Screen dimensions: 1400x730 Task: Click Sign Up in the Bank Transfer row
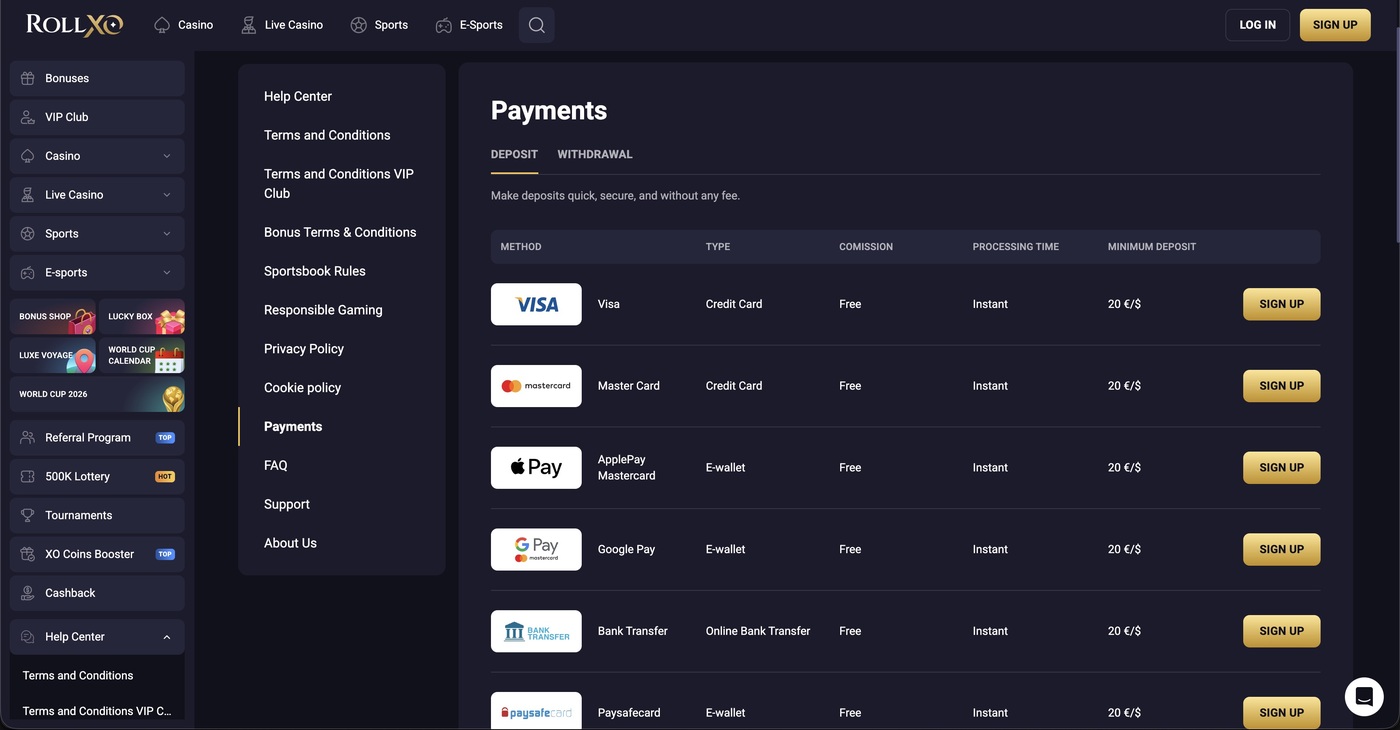(x=1281, y=631)
